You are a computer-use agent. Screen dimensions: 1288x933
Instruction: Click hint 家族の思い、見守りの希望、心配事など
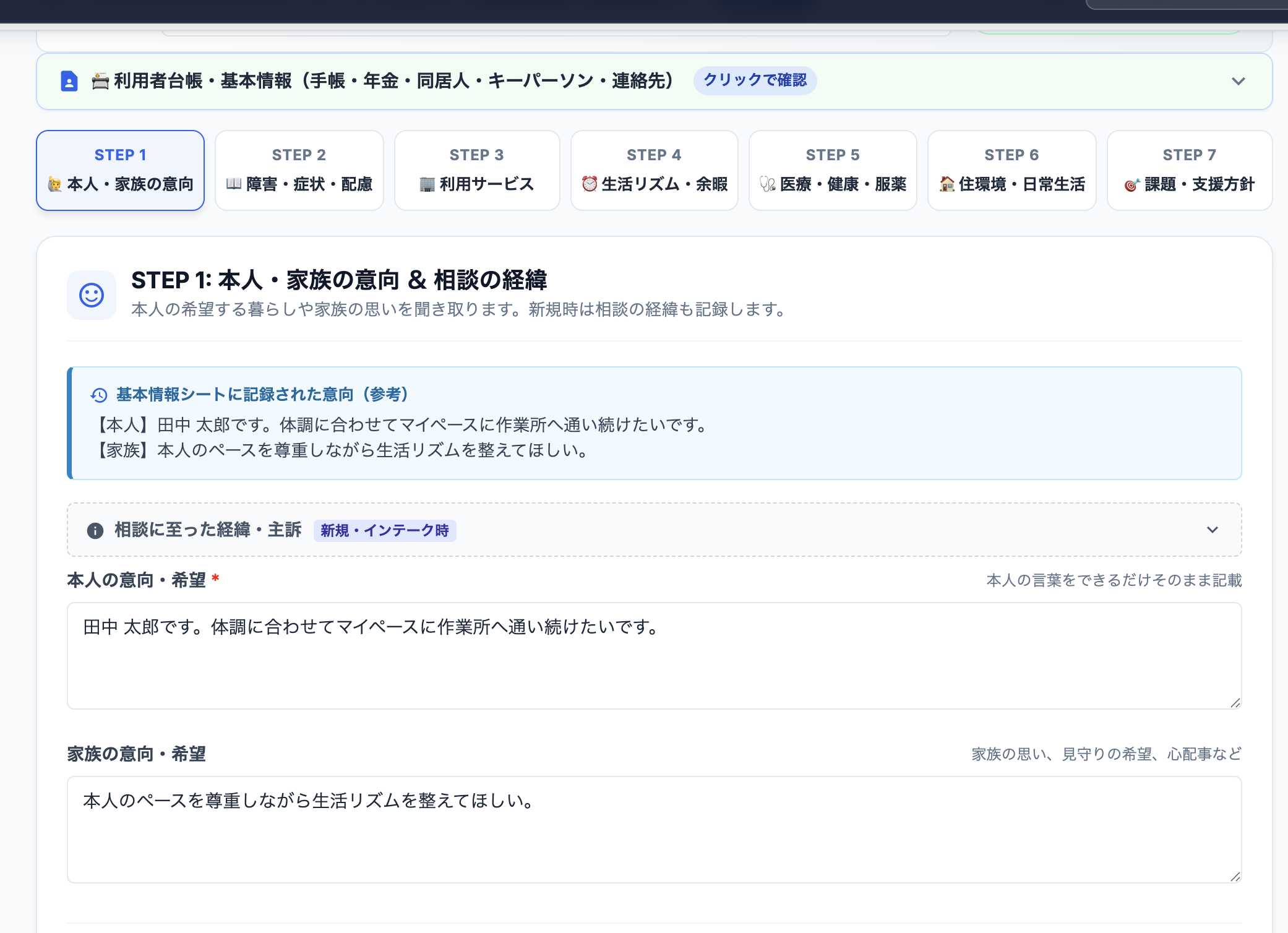coord(1107,754)
